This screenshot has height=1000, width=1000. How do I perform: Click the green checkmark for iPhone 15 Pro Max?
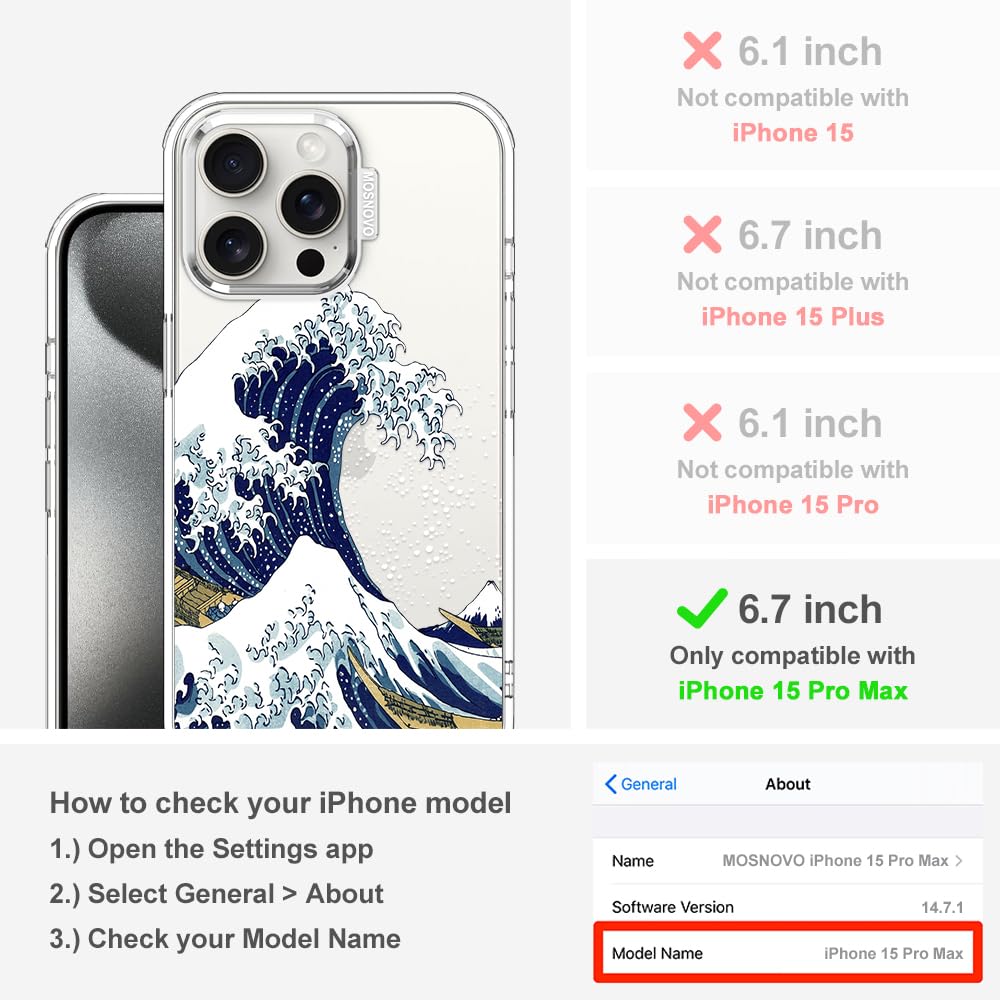702,608
